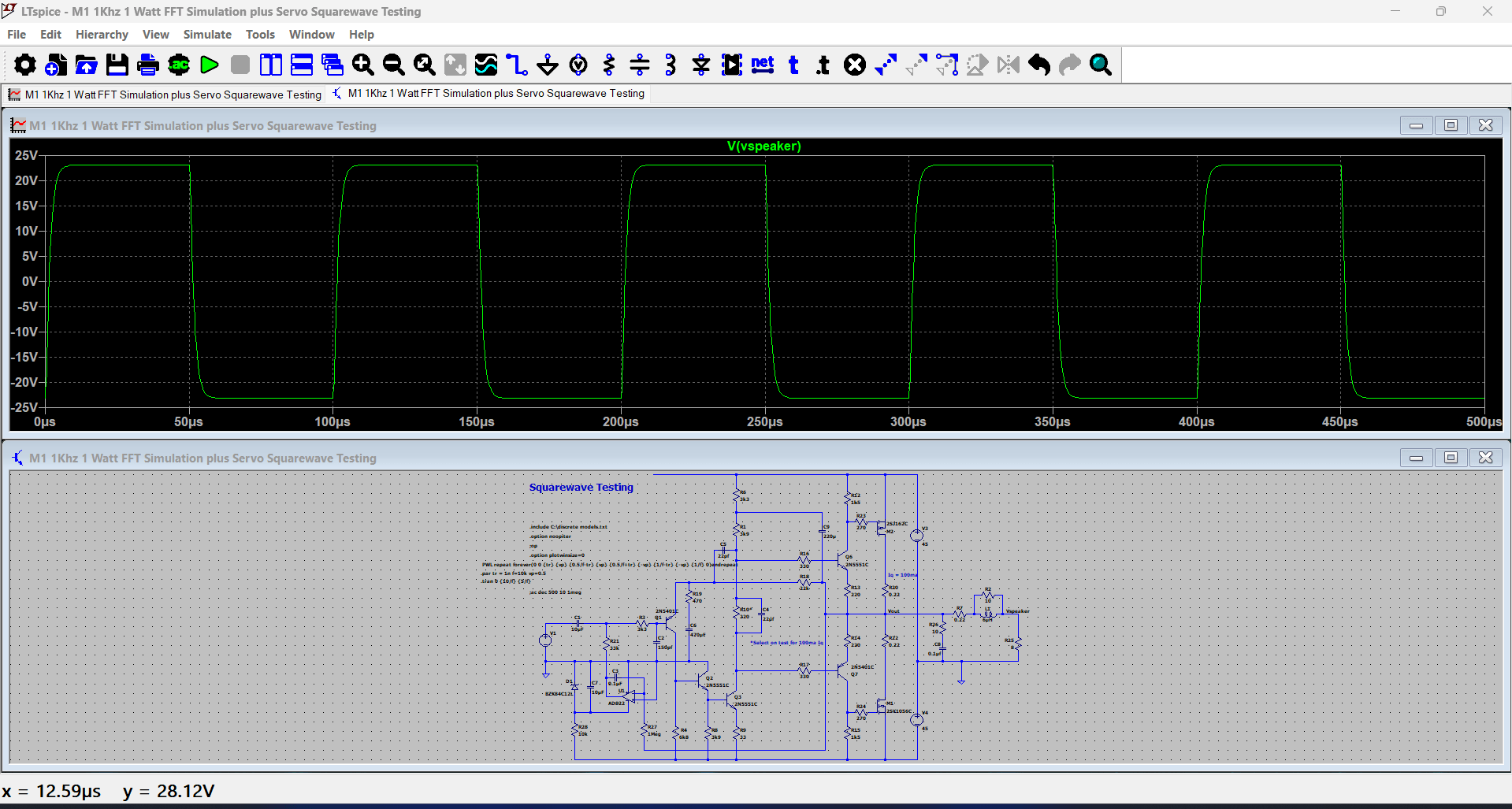
Task: Switch to the waveform plot tab
Action: [x=165, y=95]
